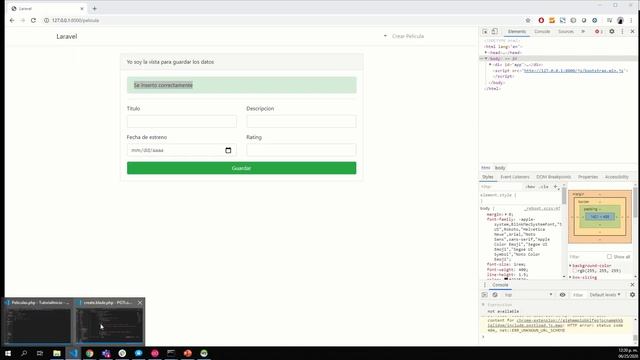
Task: Clear the console with the clear icon
Action: click(x=495, y=295)
